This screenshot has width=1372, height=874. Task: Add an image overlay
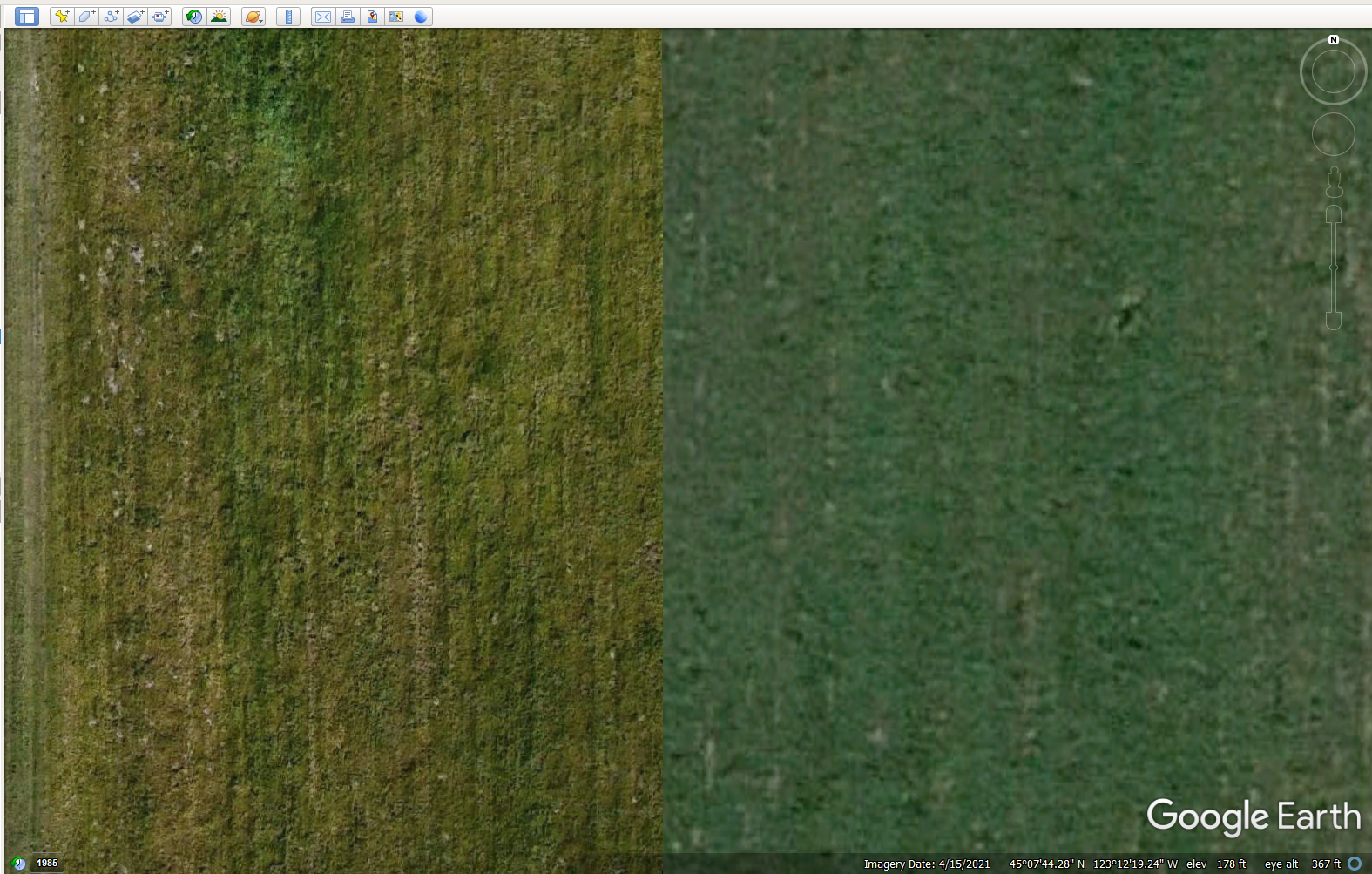135,17
